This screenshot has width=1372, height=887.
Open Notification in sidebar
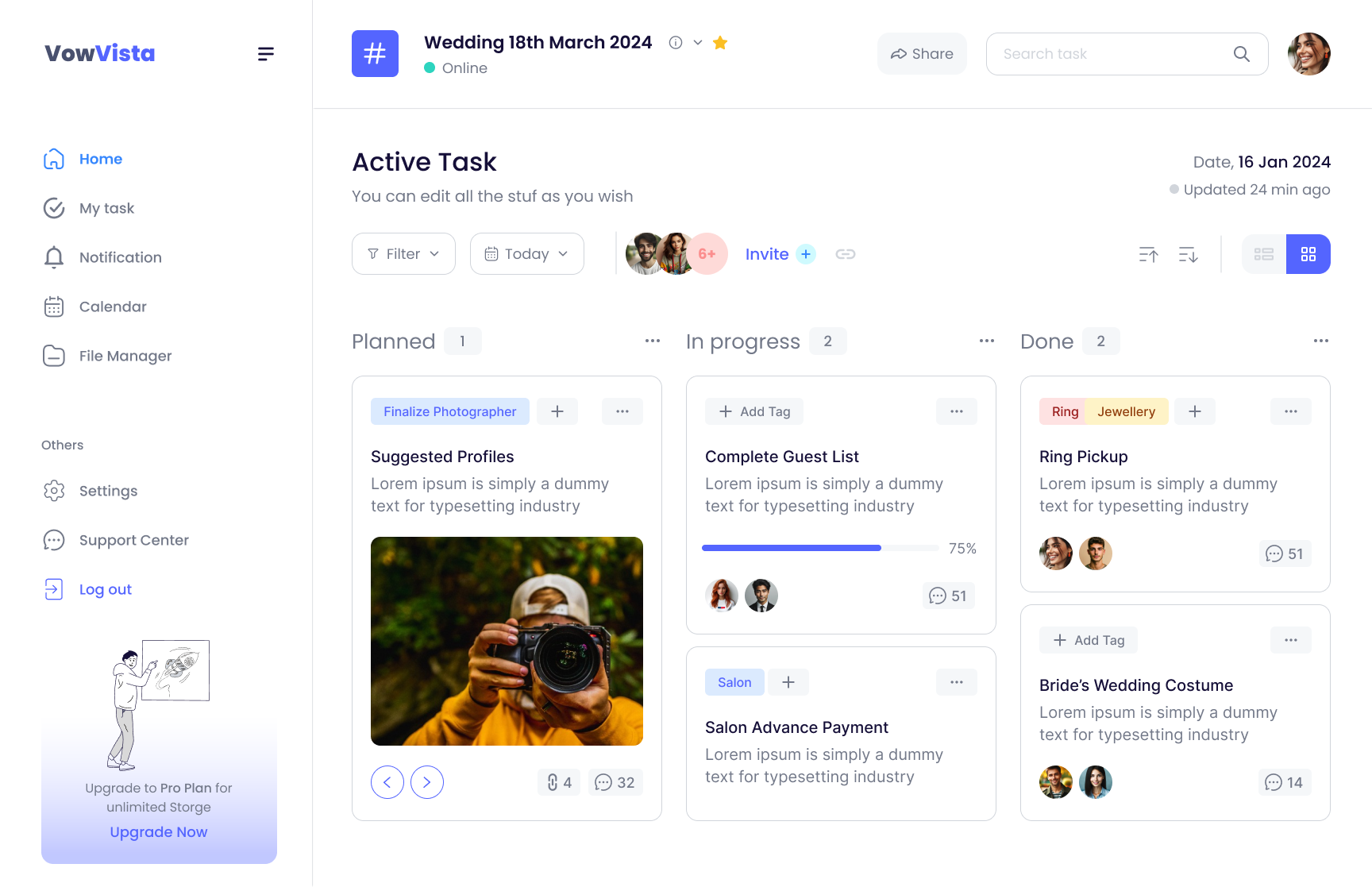coord(102,257)
